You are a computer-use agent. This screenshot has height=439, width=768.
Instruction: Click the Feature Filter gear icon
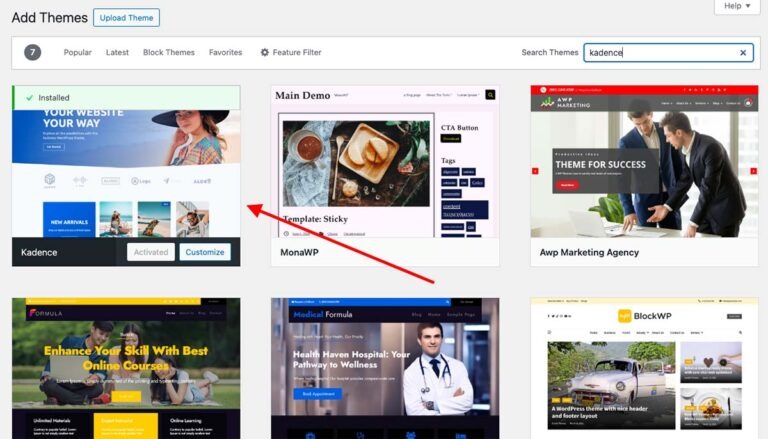click(x=265, y=53)
